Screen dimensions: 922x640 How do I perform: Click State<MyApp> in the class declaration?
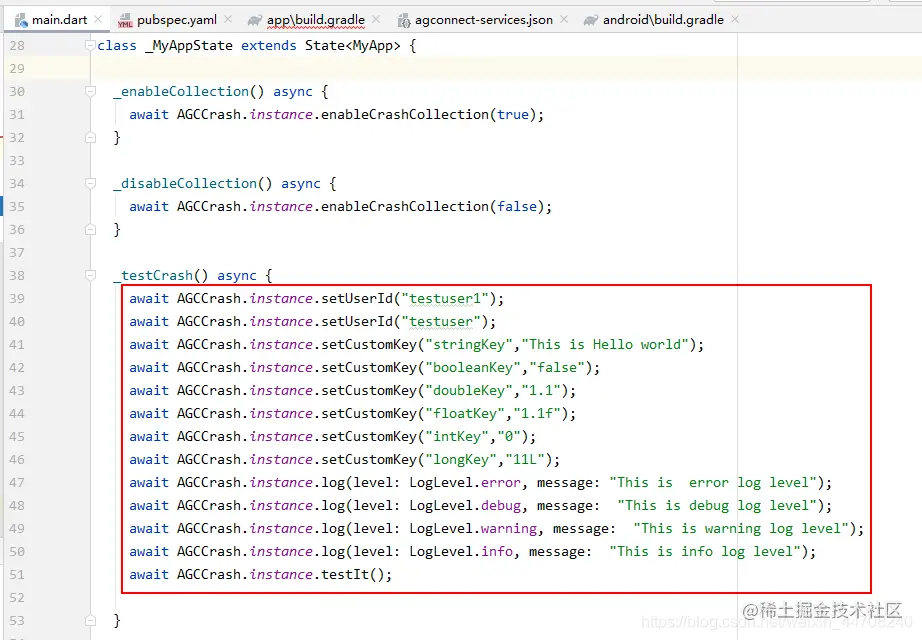pyautogui.click(x=353, y=46)
